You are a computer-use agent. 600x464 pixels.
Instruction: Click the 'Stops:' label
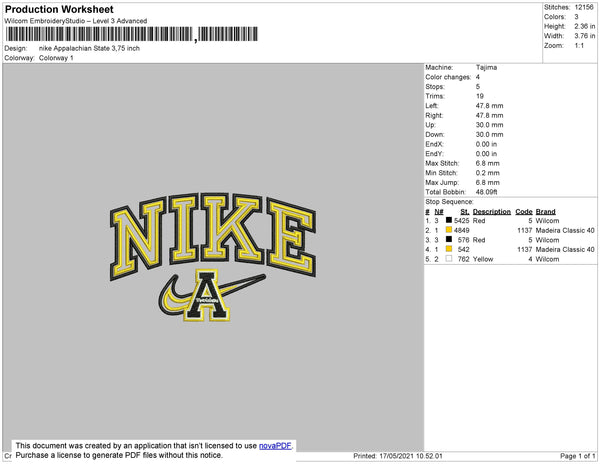(x=435, y=86)
